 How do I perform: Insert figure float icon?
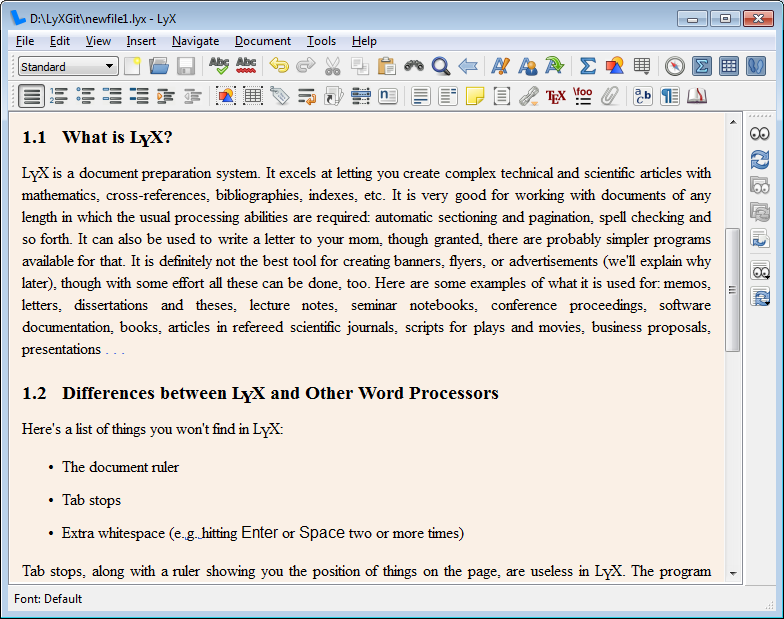[x=226, y=96]
